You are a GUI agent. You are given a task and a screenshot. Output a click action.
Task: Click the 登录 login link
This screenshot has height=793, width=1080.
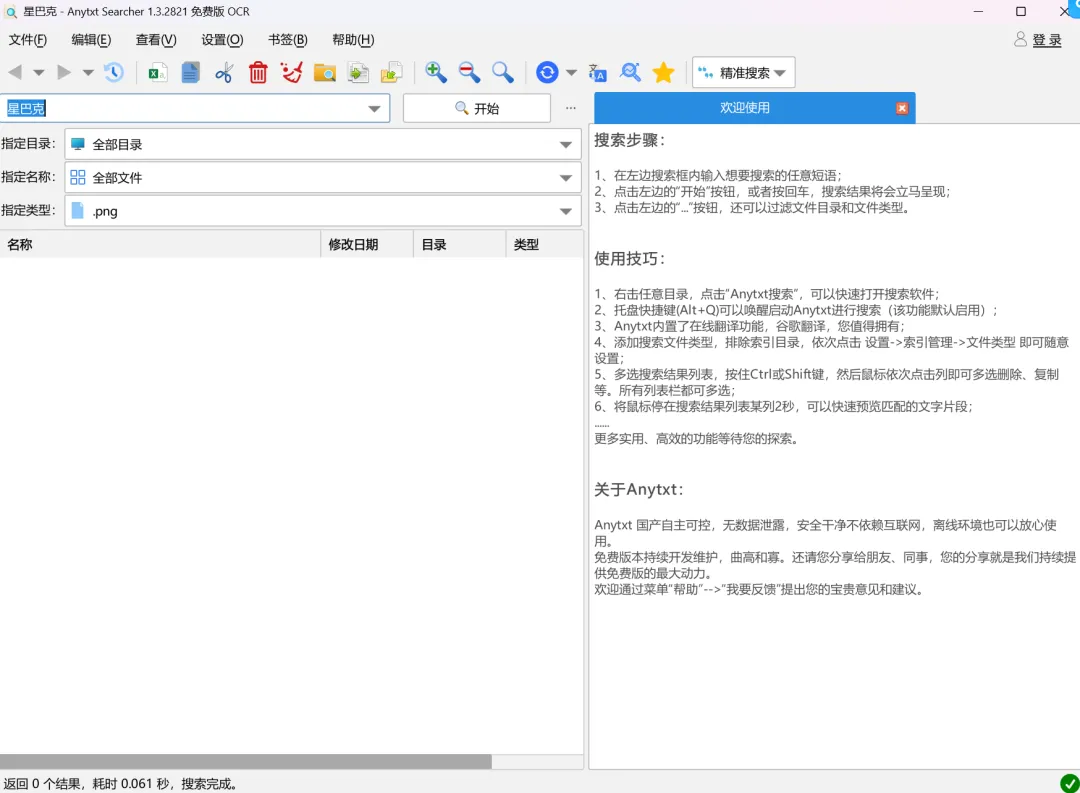tap(1047, 40)
